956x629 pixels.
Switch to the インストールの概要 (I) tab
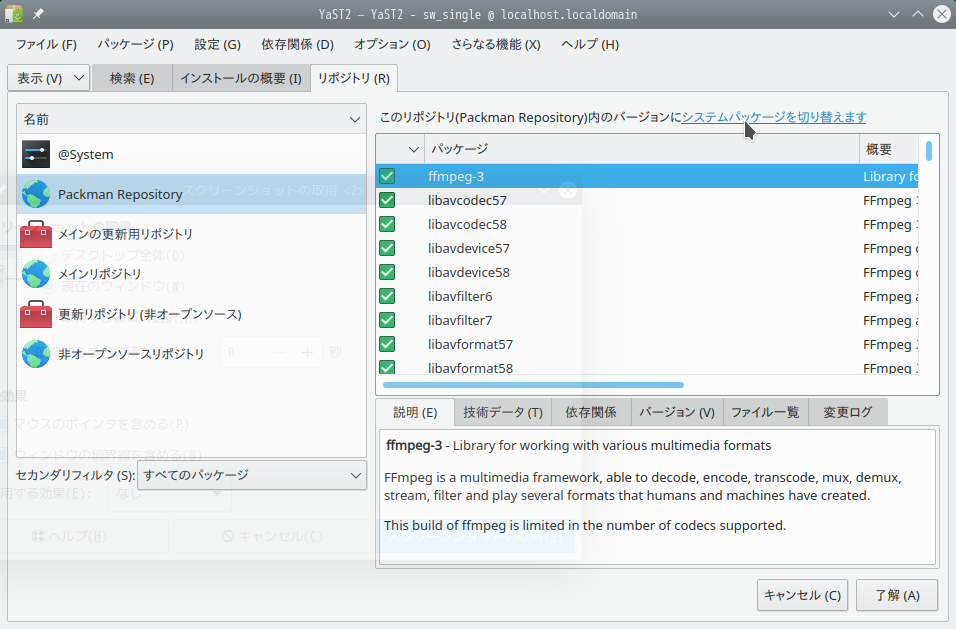(x=241, y=79)
